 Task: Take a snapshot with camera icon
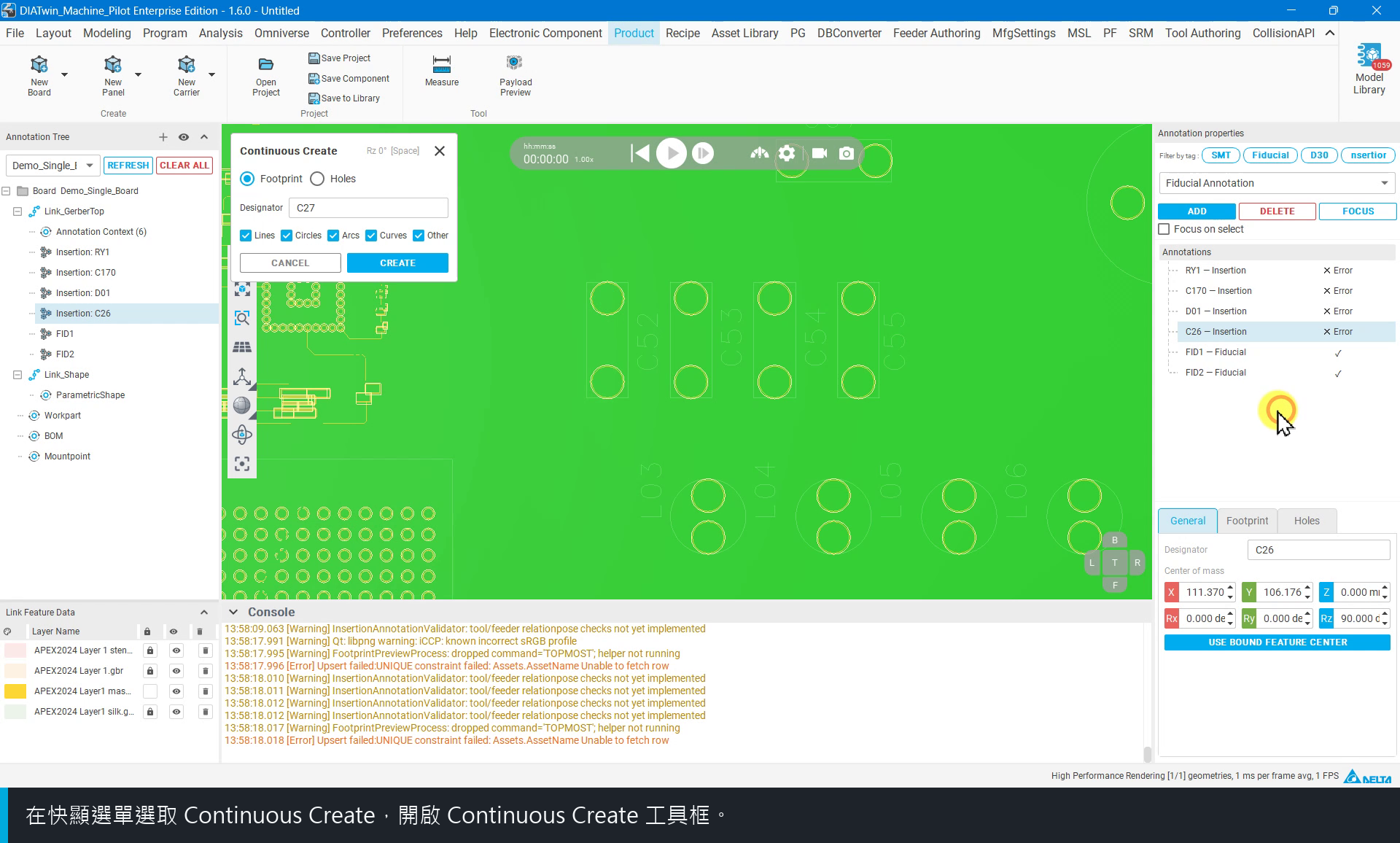click(847, 153)
